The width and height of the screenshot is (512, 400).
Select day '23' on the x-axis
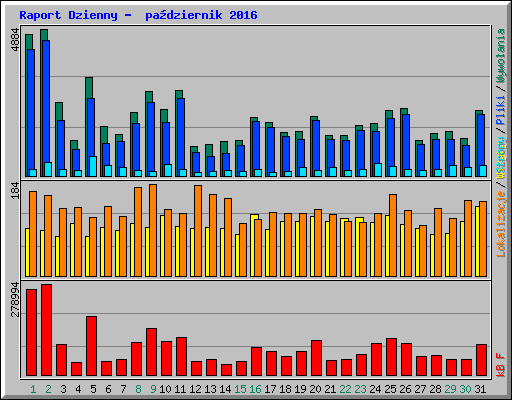pos(360,389)
